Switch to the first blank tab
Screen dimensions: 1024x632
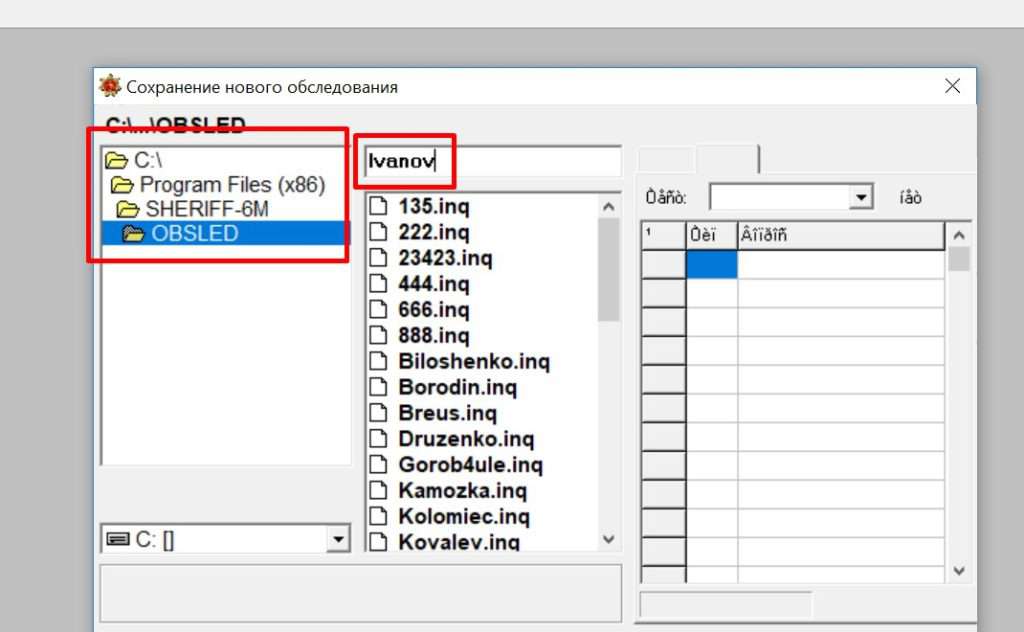pyautogui.click(x=665, y=159)
